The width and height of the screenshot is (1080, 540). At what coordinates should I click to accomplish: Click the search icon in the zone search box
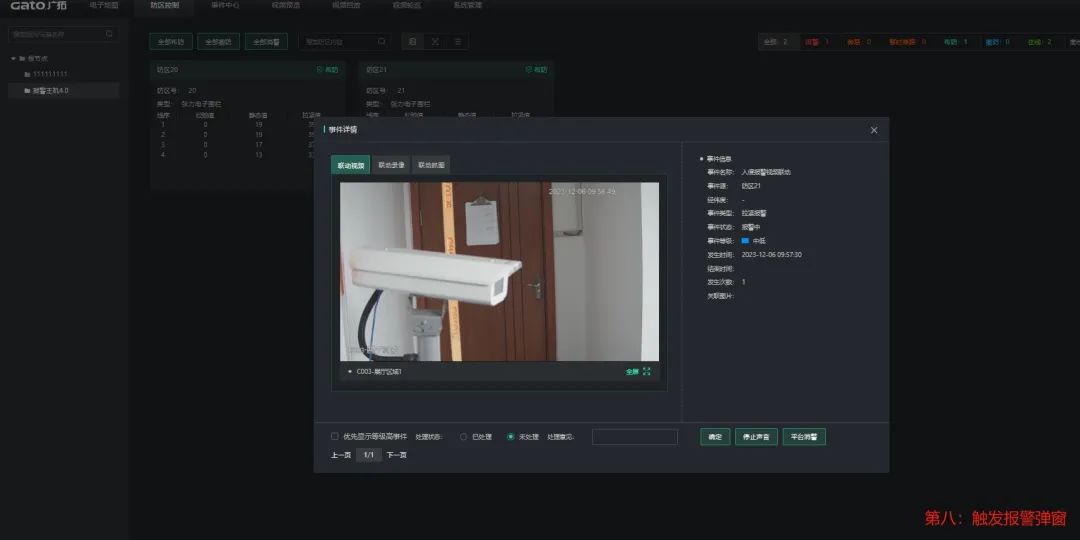pos(381,42)
